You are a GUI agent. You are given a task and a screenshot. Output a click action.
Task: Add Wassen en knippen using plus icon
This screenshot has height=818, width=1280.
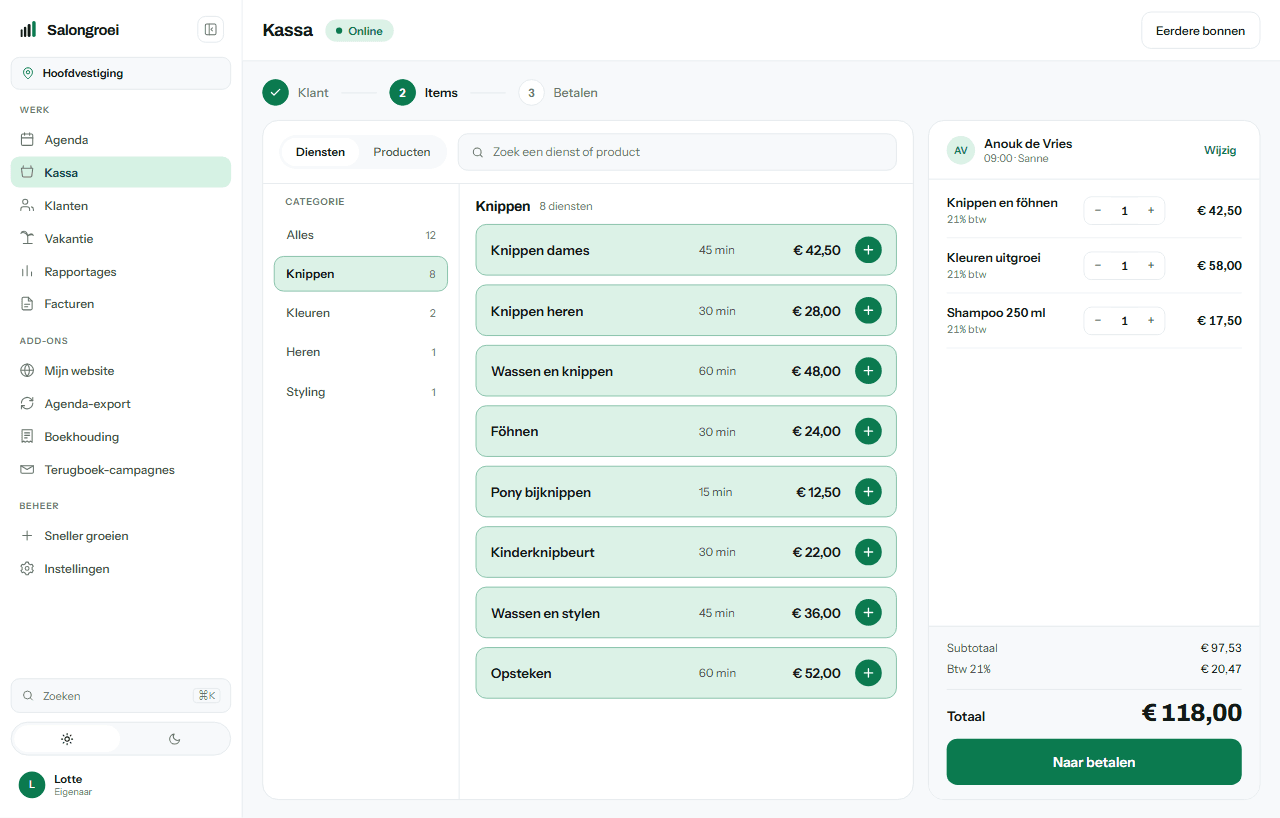pos(868,371)
